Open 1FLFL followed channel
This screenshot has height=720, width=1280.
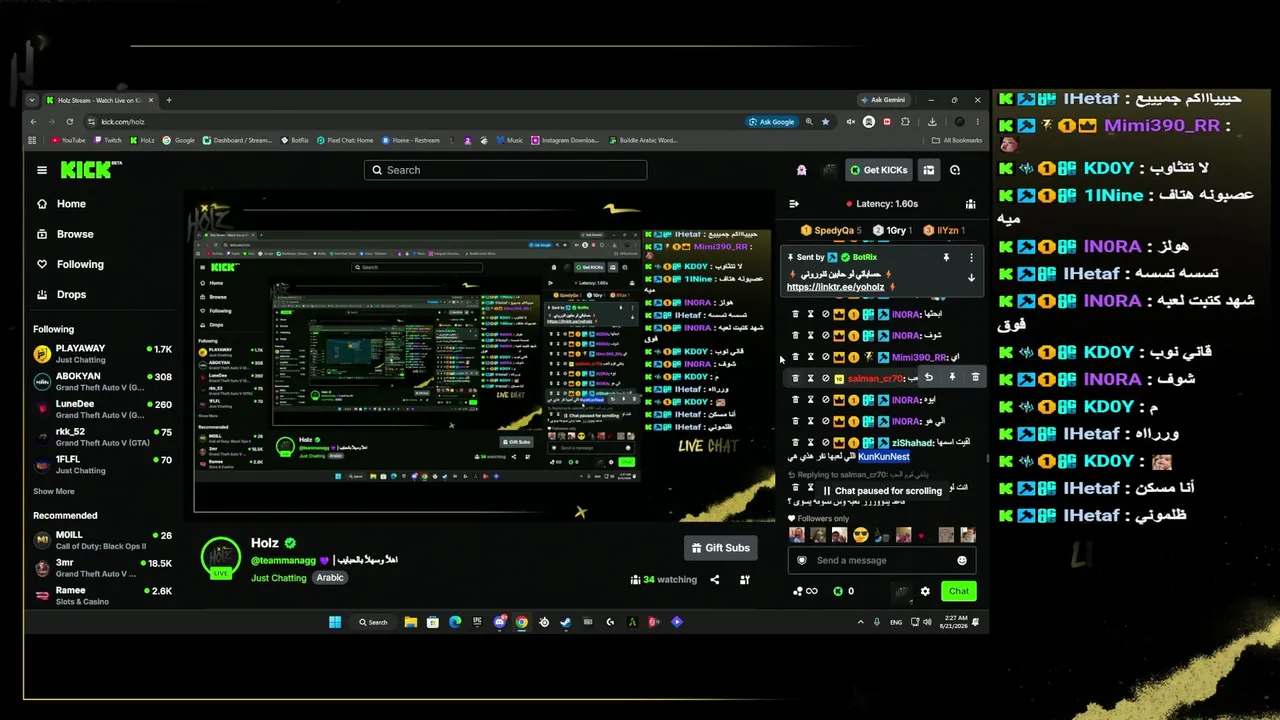[103, 465]
